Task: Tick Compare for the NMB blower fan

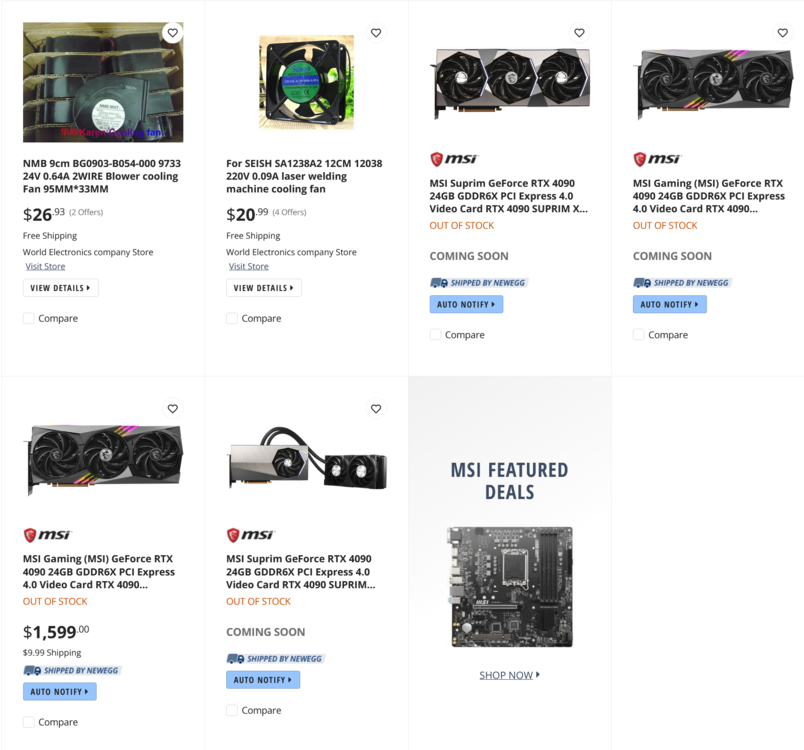Action: click(x=29, y=319)
